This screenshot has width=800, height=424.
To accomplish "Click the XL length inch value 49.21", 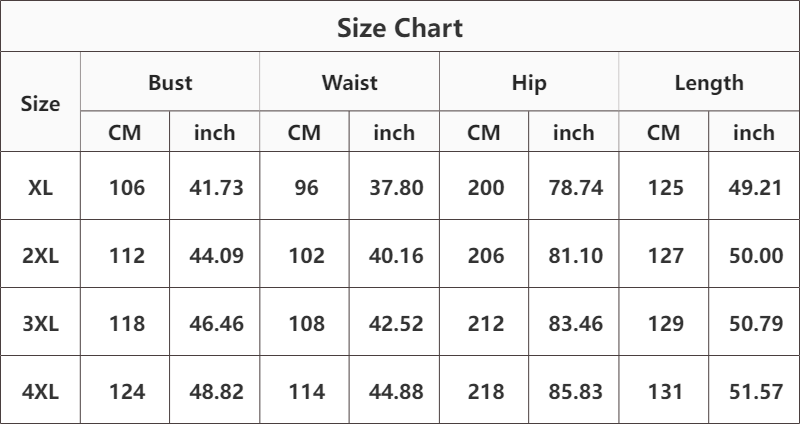I will 755,188.
